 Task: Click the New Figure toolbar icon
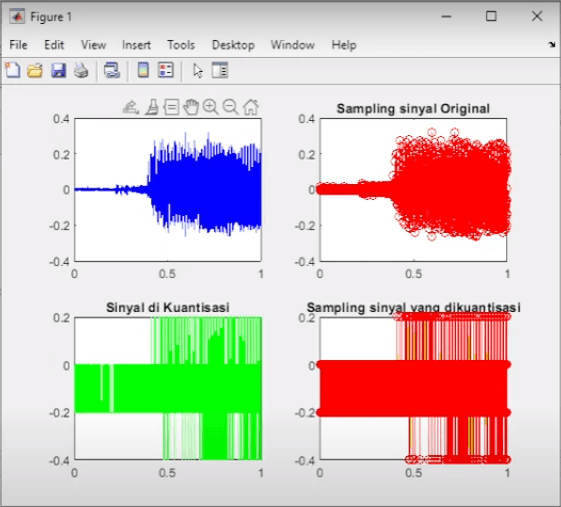click(13, 70)
